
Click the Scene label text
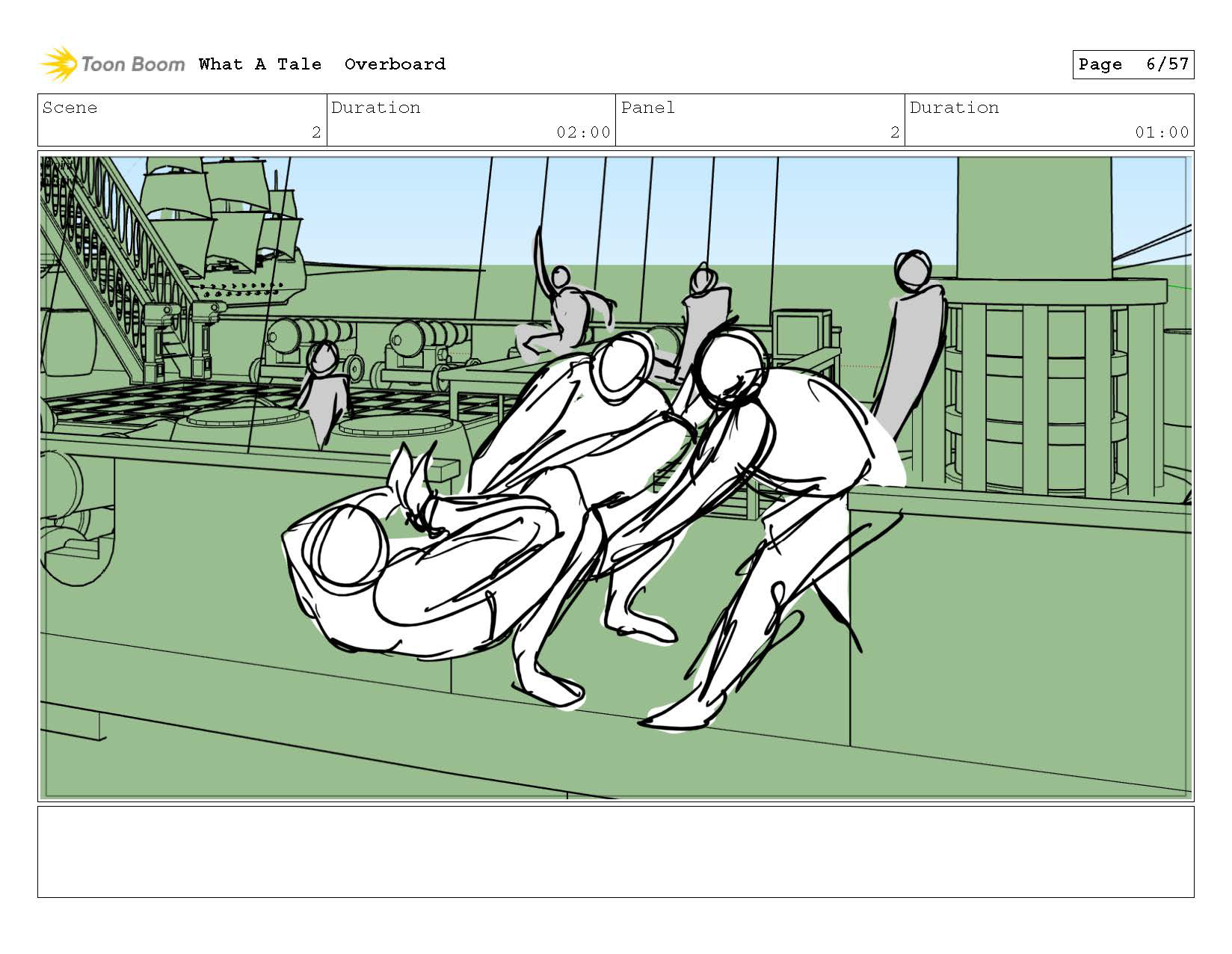point(70,108)
